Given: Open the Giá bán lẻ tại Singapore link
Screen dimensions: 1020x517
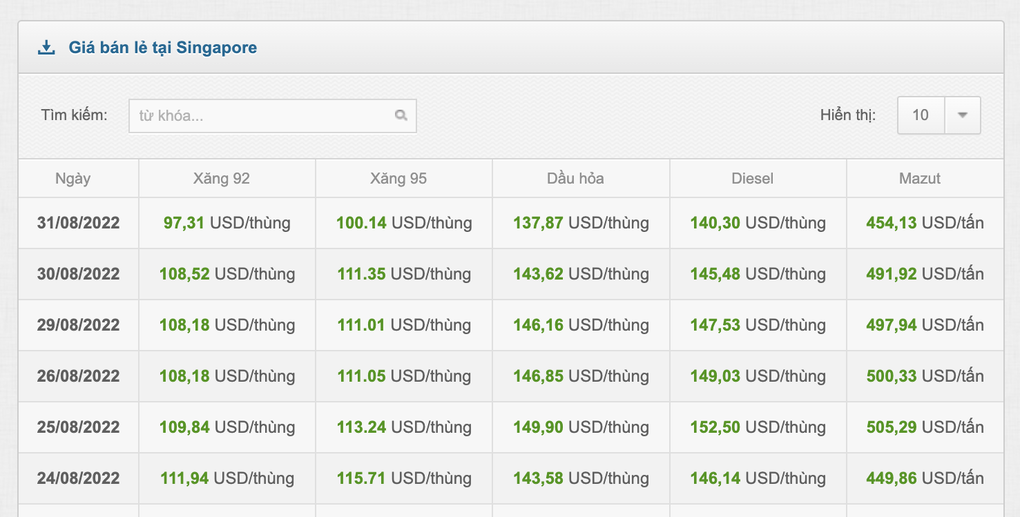Looking at the screenshot, I should pyautogui.click(x=162, y=47).
